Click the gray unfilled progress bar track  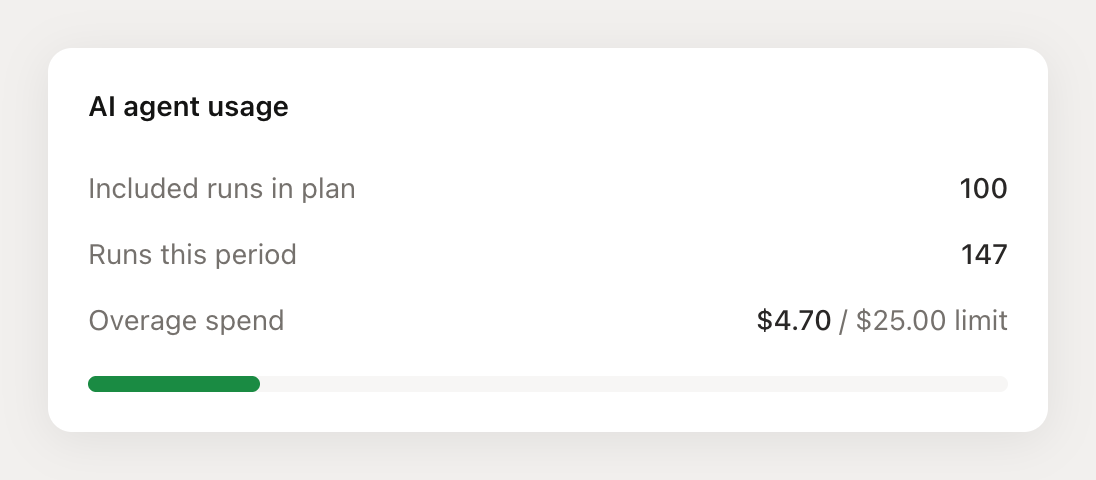click(x=630, y=384)
